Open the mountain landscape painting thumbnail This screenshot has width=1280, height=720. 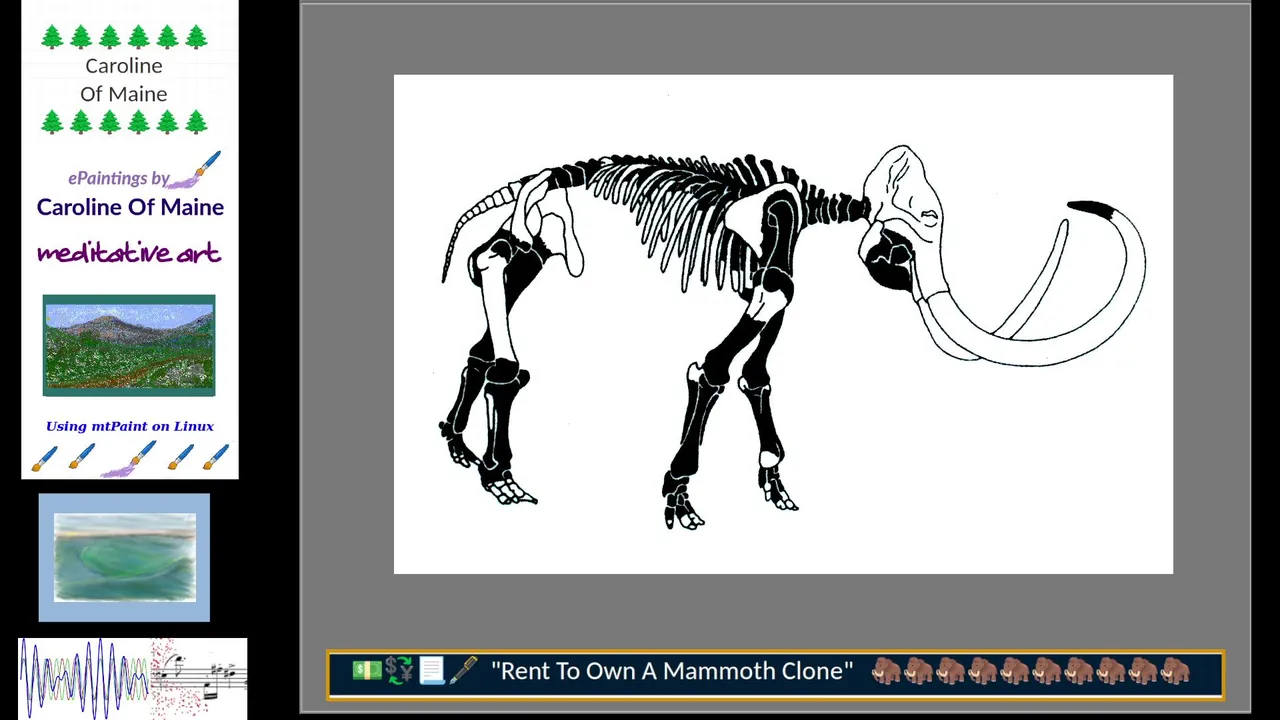click(129, 345)
